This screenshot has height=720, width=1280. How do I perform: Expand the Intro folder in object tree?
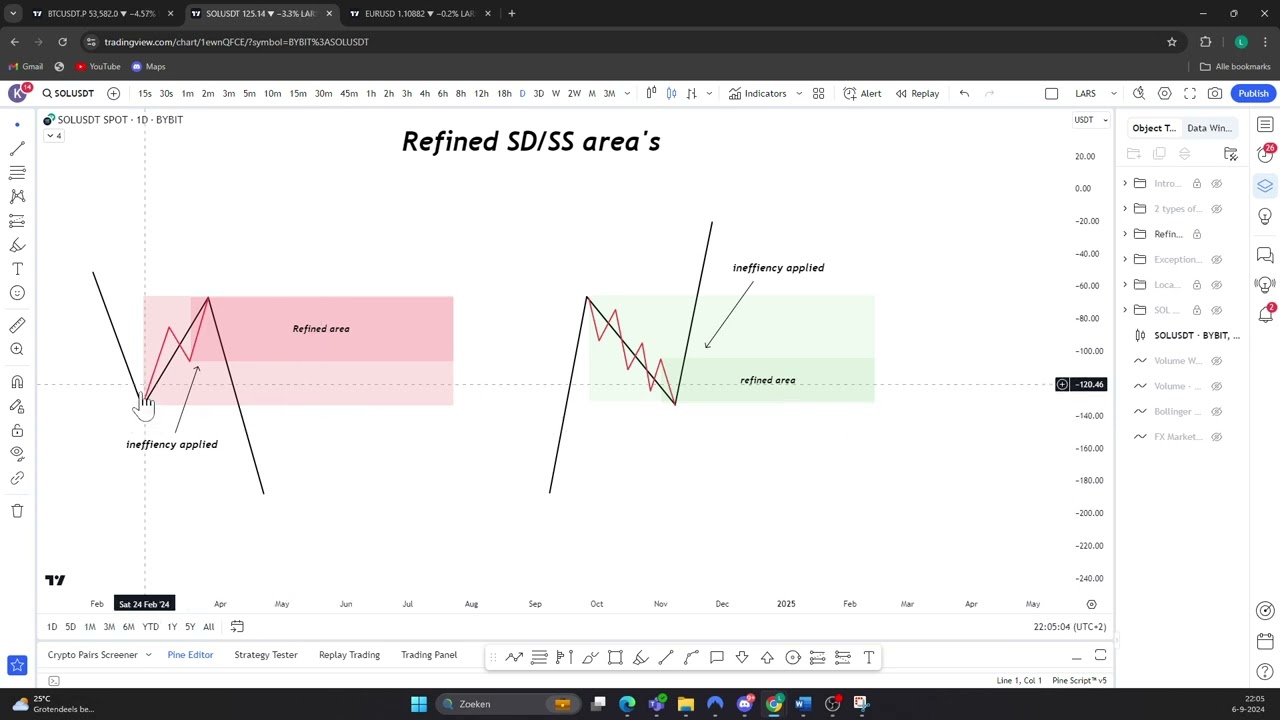click(1125, 183)
